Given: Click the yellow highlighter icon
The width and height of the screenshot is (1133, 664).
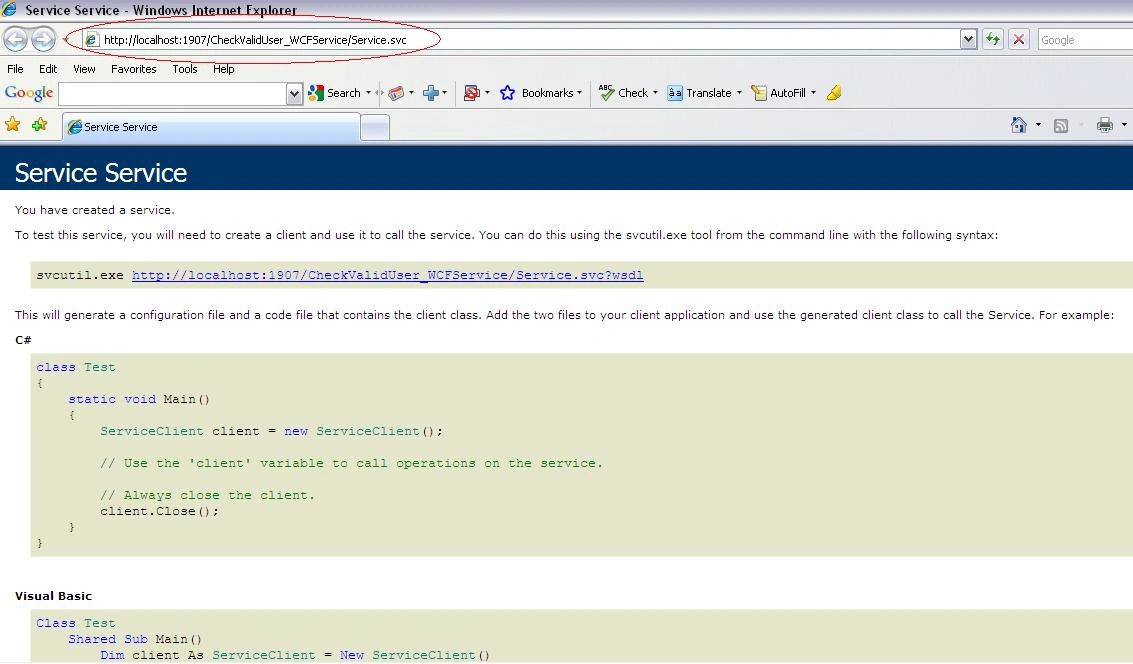Looking at the screenshot, I should (834, 92).
